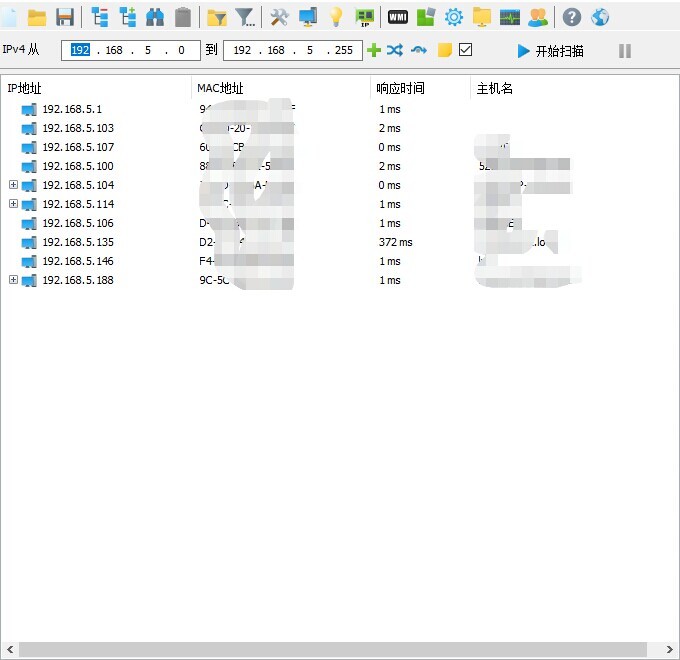Click the yellow favorites note icon
This screenshot has height=660, width=680.
pyautogui.click(x=445, y=50)
